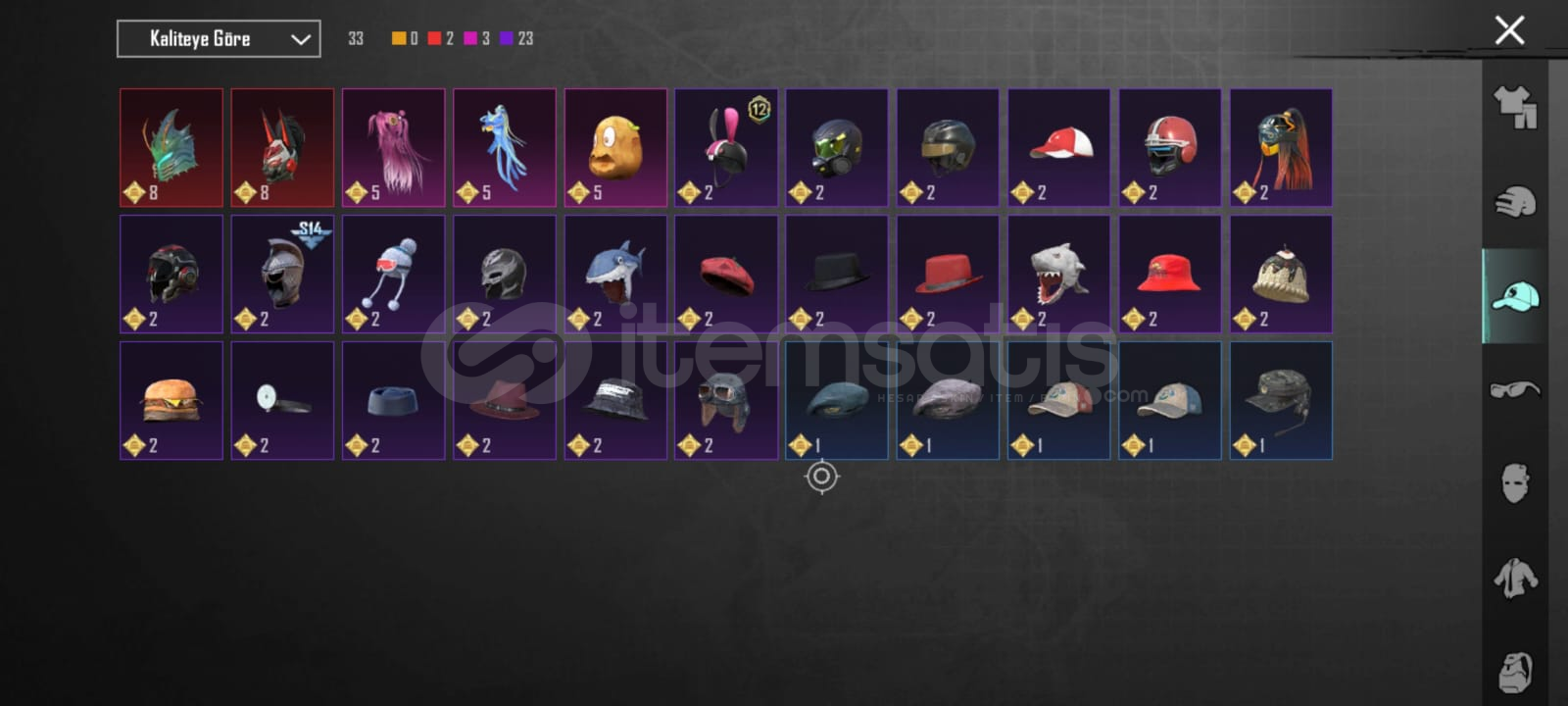Open the backpack category icon
The image size is (1568, 706).
[1515, 672]
